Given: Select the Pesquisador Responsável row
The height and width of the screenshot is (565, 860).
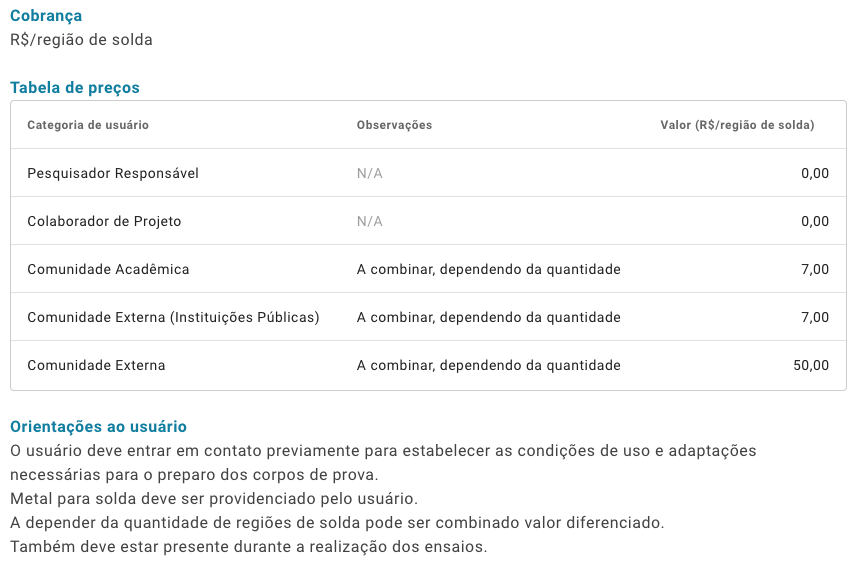Looking at the screenshot, I should pyautogui.click(x=428, y=173).
